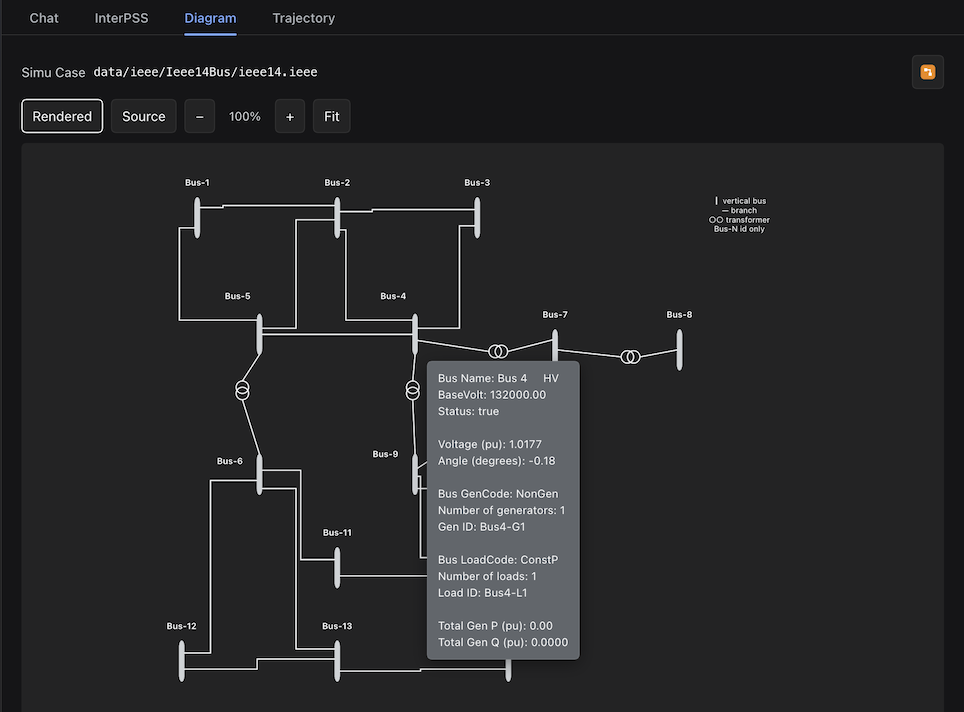Select the Bus-1 vertical bus bar
Image resolution: width=964 pixels, height=712 pixels.
197,218
